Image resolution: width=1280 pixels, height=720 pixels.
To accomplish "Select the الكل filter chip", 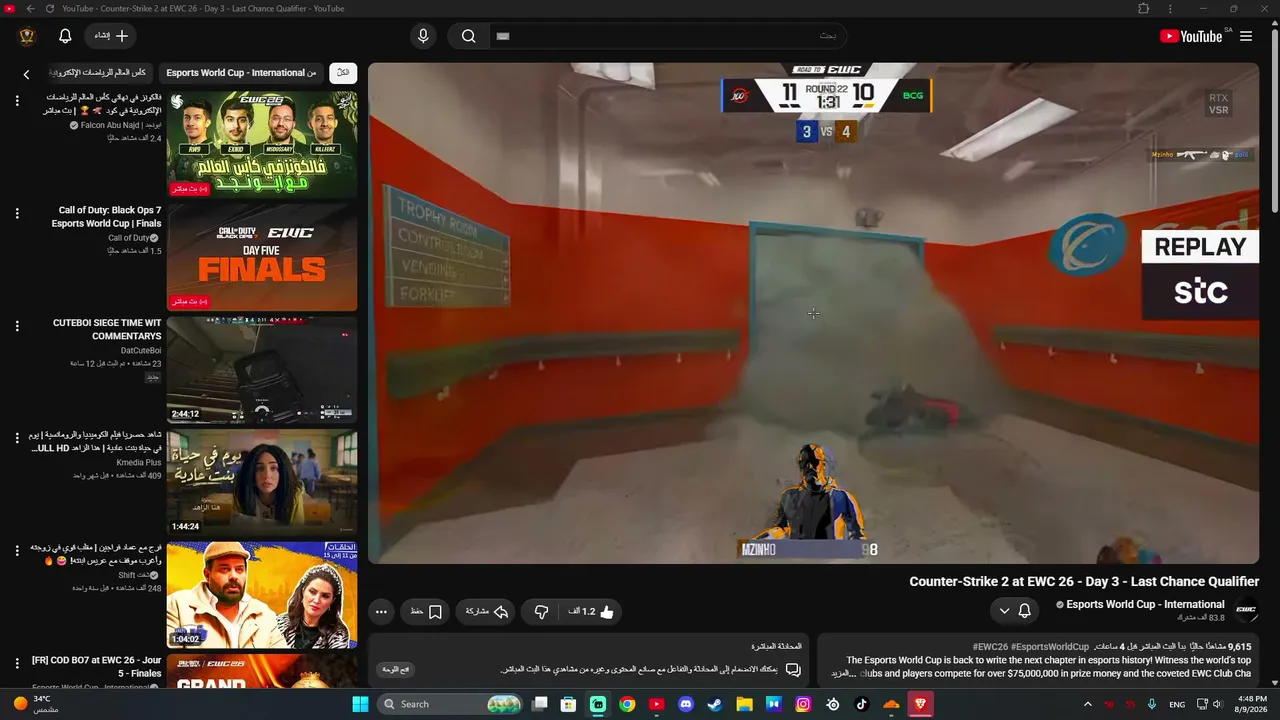I will coord(343,73).
